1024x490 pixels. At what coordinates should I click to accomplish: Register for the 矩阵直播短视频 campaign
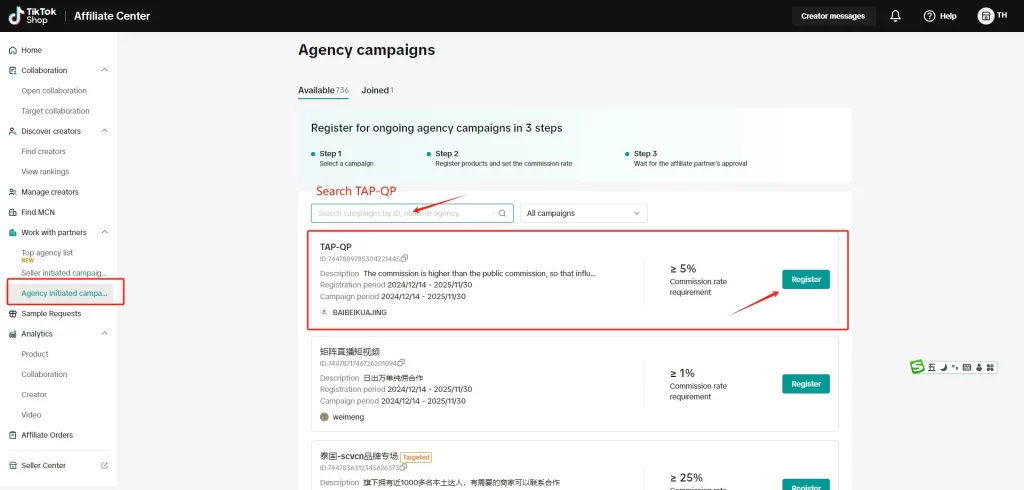click(806, 384)
